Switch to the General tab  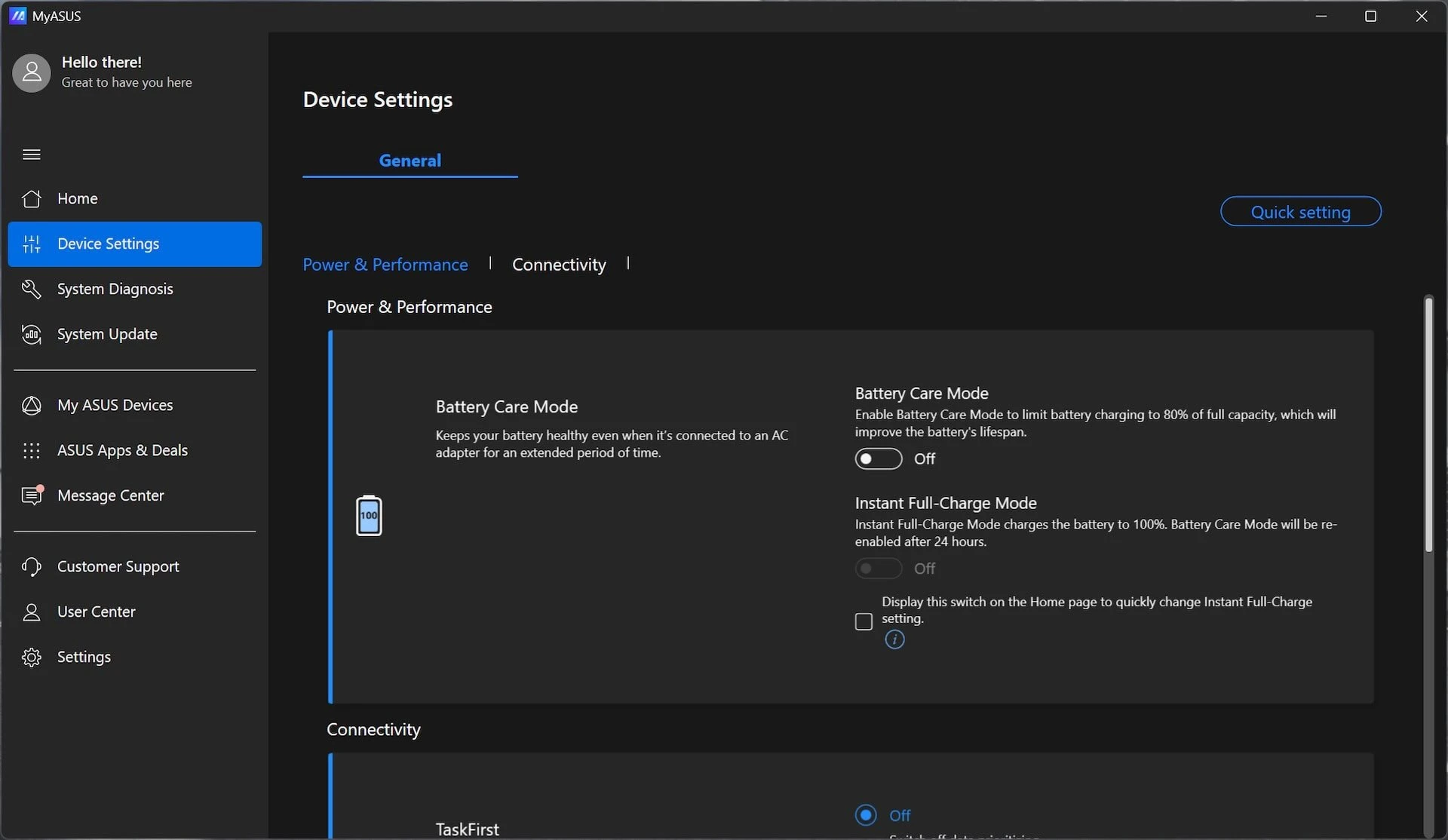410,161
